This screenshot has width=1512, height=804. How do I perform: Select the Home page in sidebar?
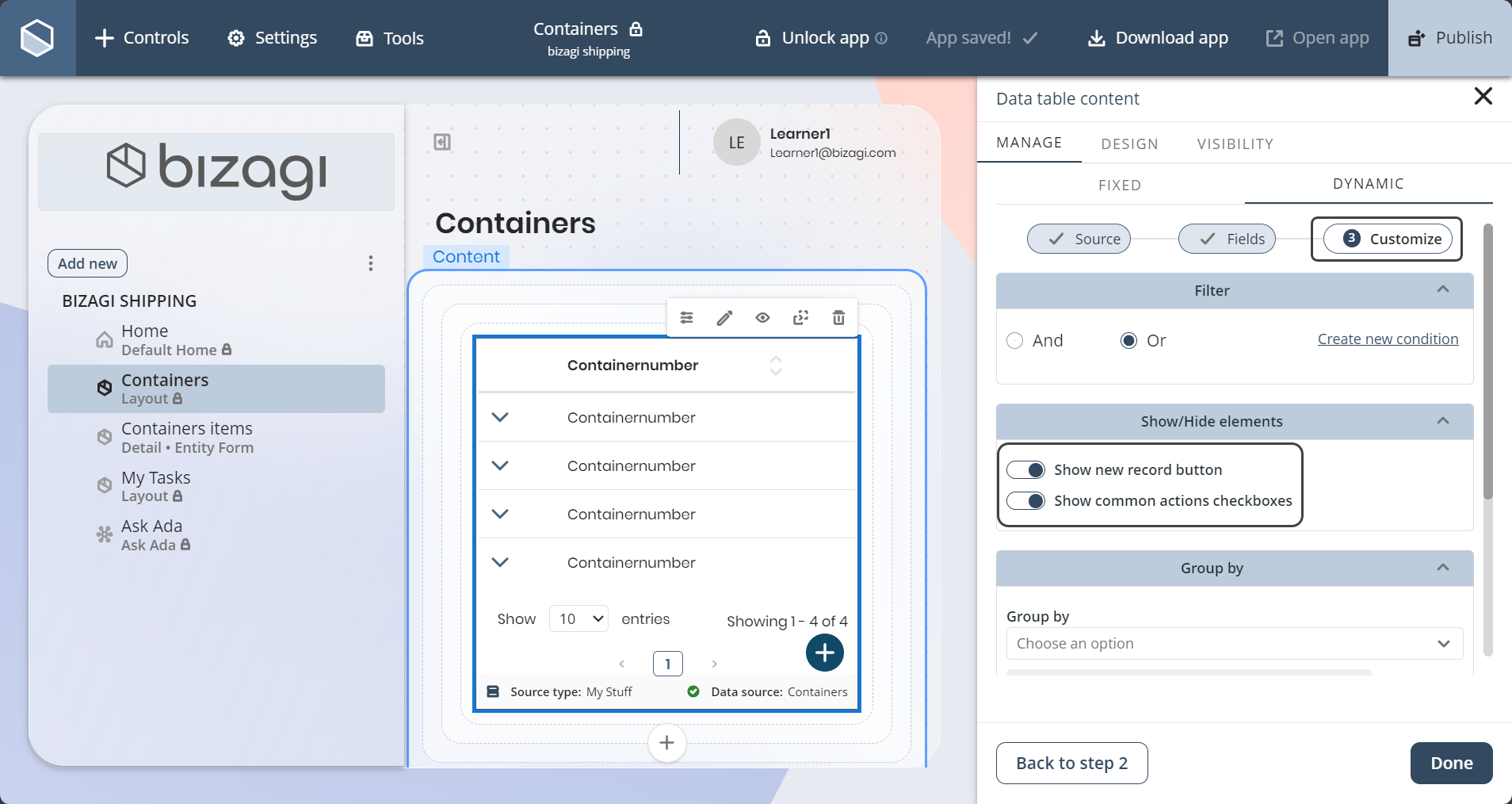click(216, 340)
